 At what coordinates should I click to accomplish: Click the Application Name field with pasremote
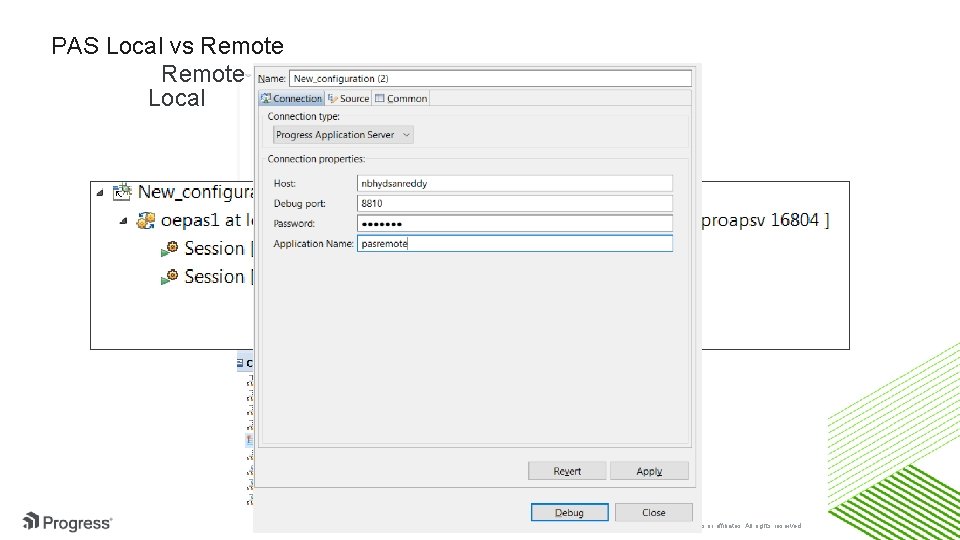tap(514, 244)
